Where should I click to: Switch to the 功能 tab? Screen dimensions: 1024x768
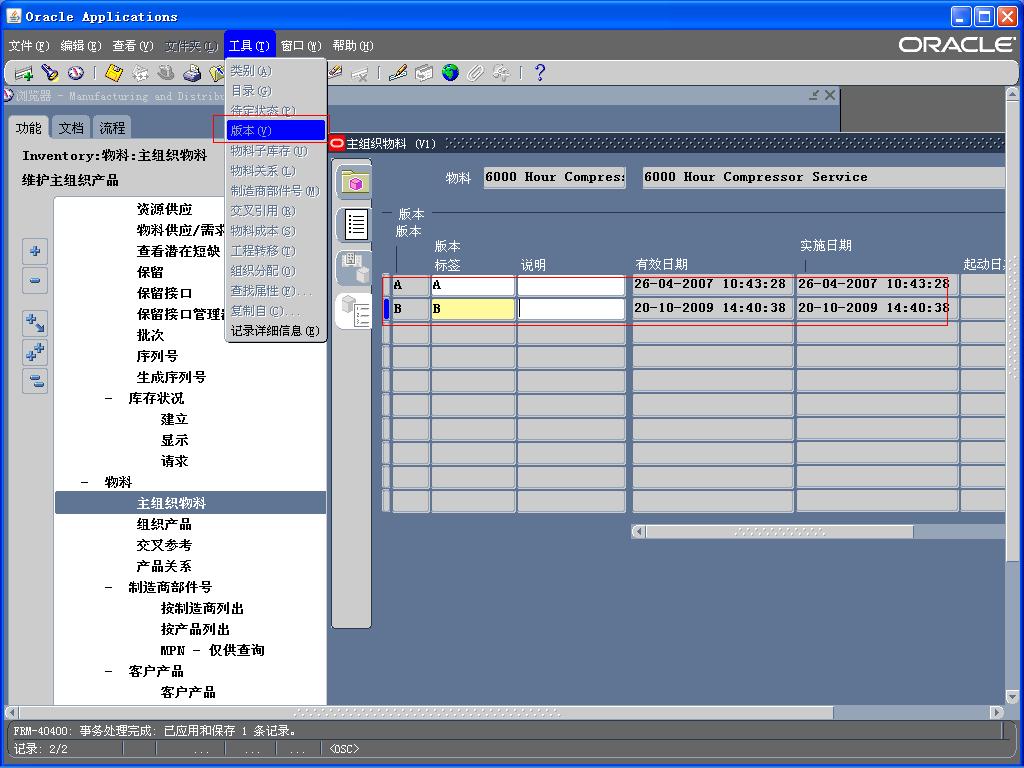(28, 128)
